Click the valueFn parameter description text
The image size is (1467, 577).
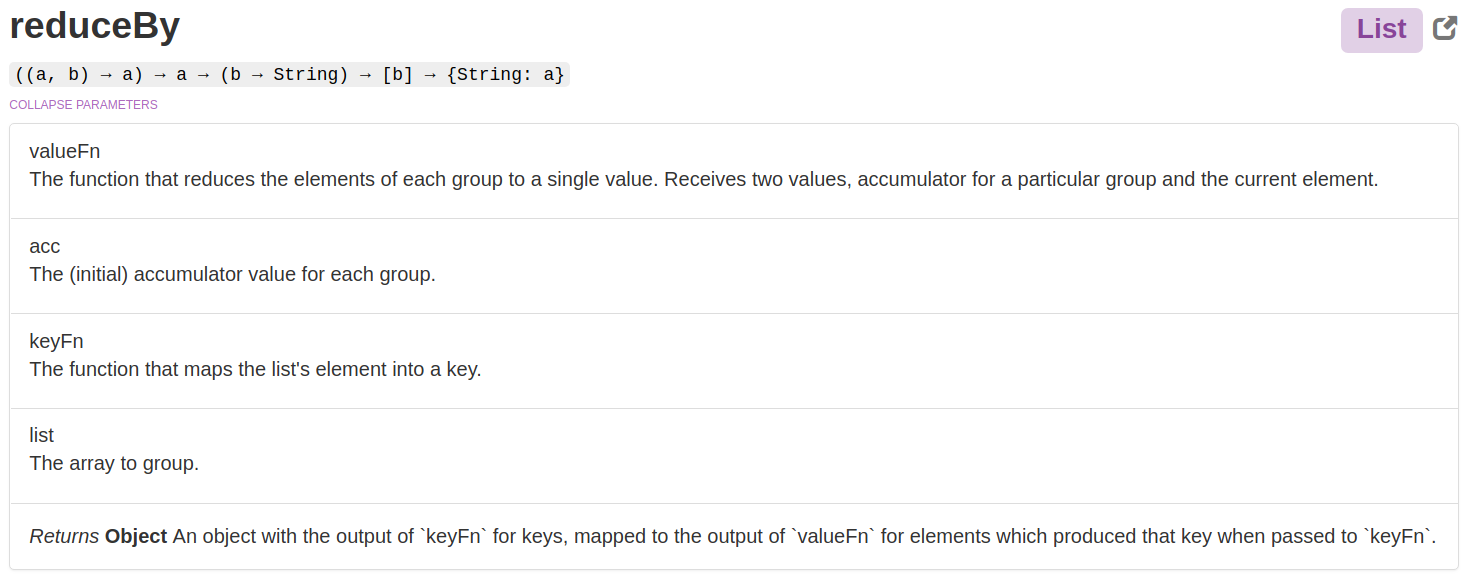point(703,179)
